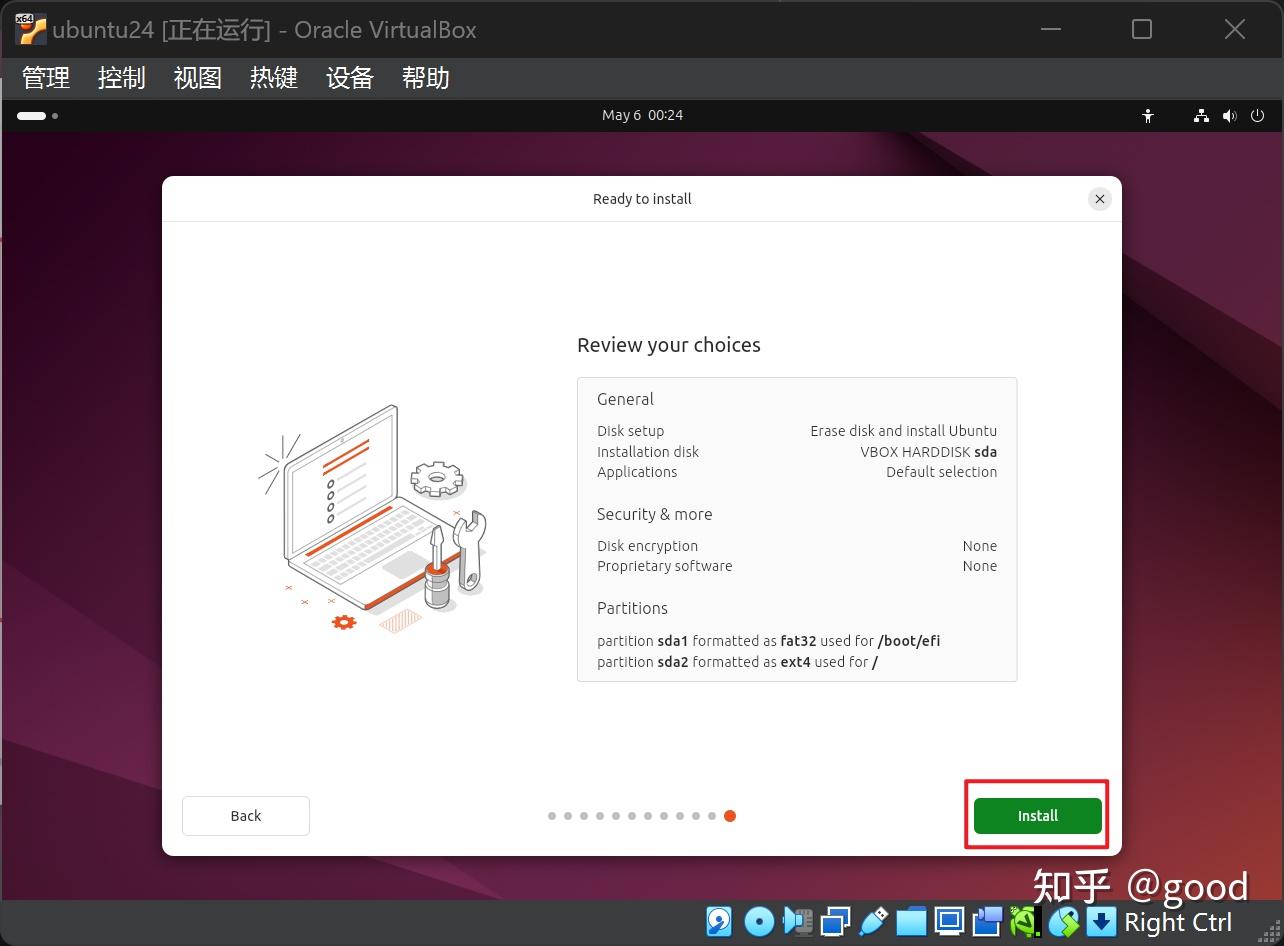Open the 视图 menu in VirtualBox menu bar
This screenshot has height=946, width=1284.
[x=197, y=78]
